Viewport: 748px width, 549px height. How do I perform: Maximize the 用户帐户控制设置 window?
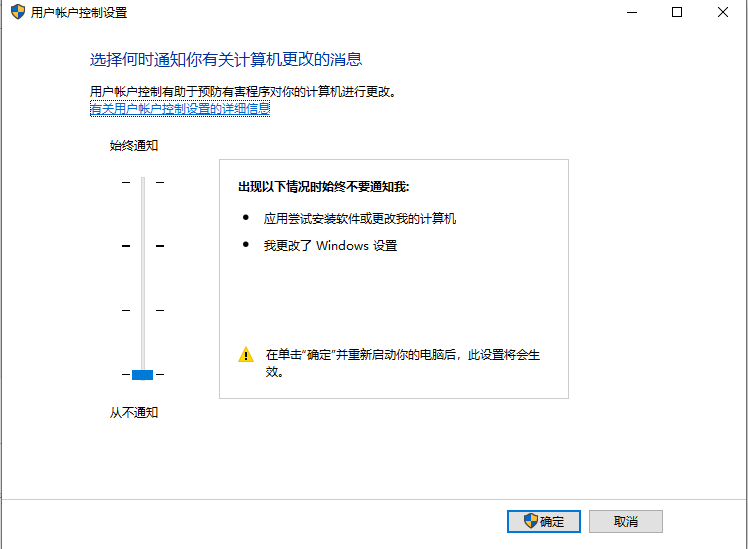point(676,12)
